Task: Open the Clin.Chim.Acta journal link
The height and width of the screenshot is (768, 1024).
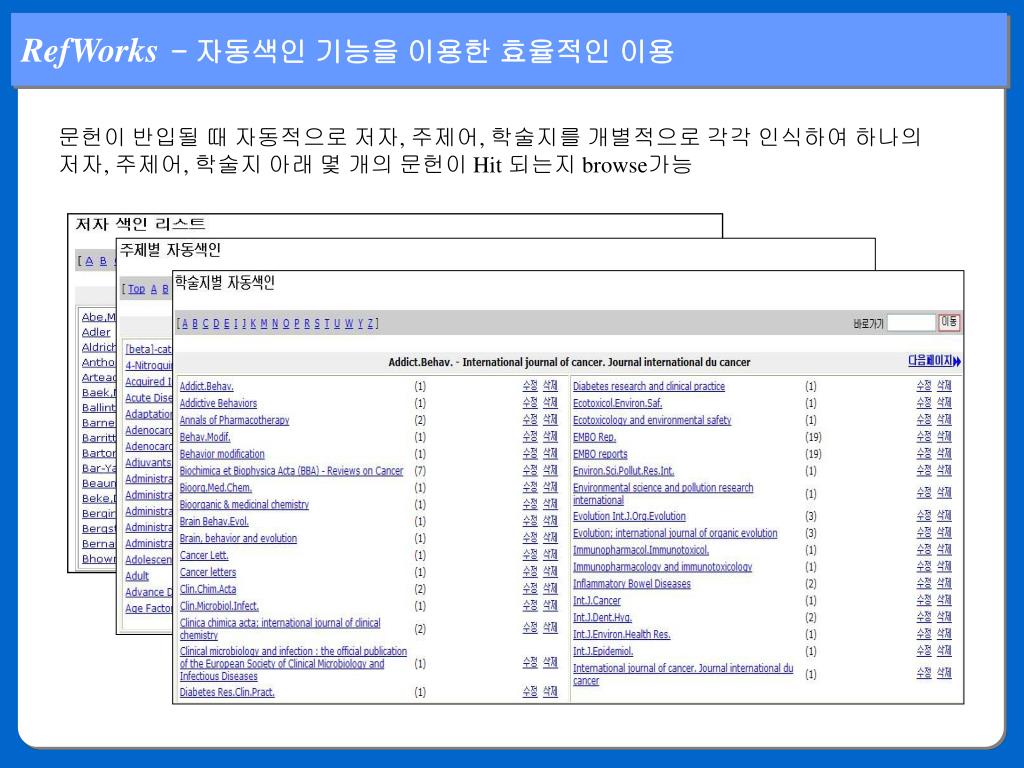Action: [x=208, y=590]
